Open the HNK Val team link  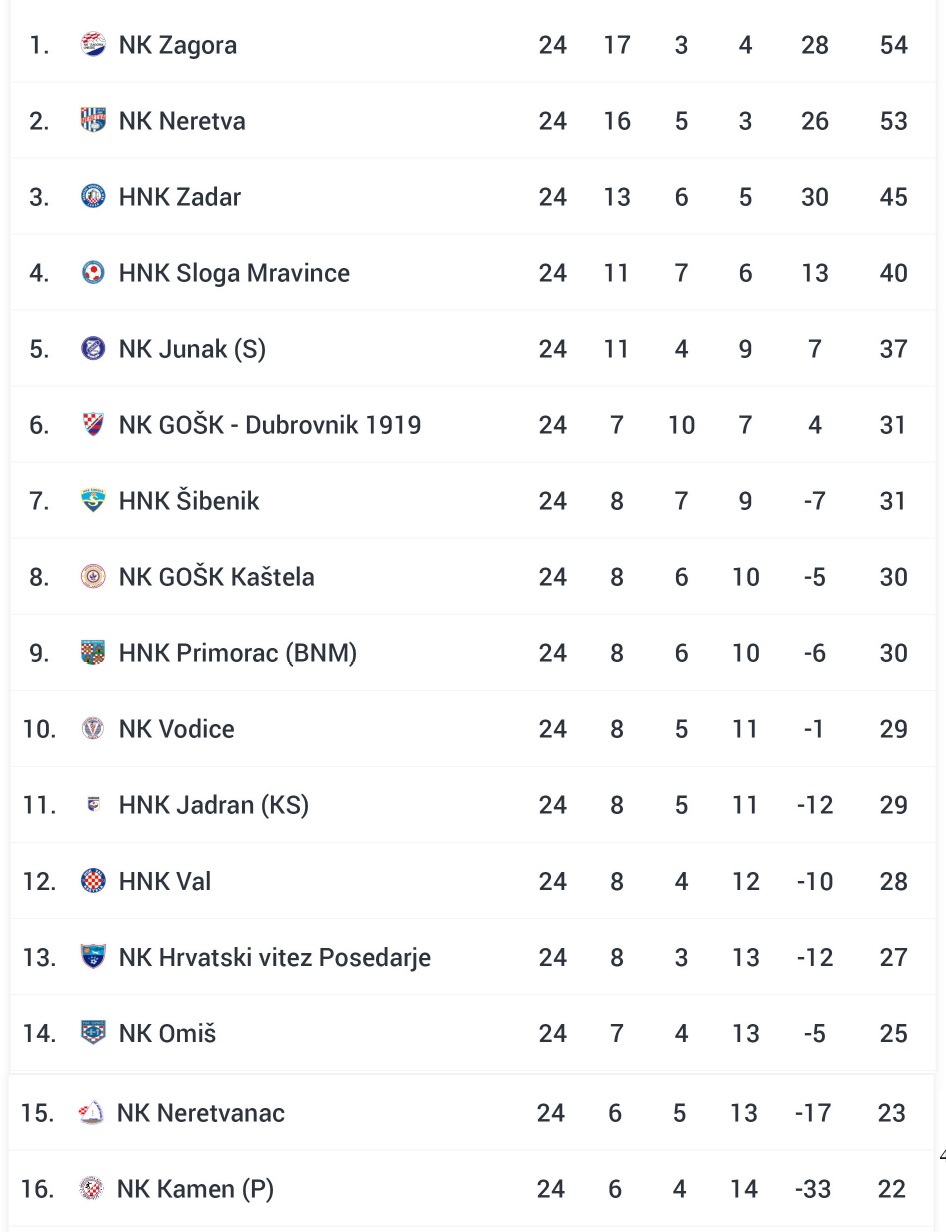pos(165,881)
